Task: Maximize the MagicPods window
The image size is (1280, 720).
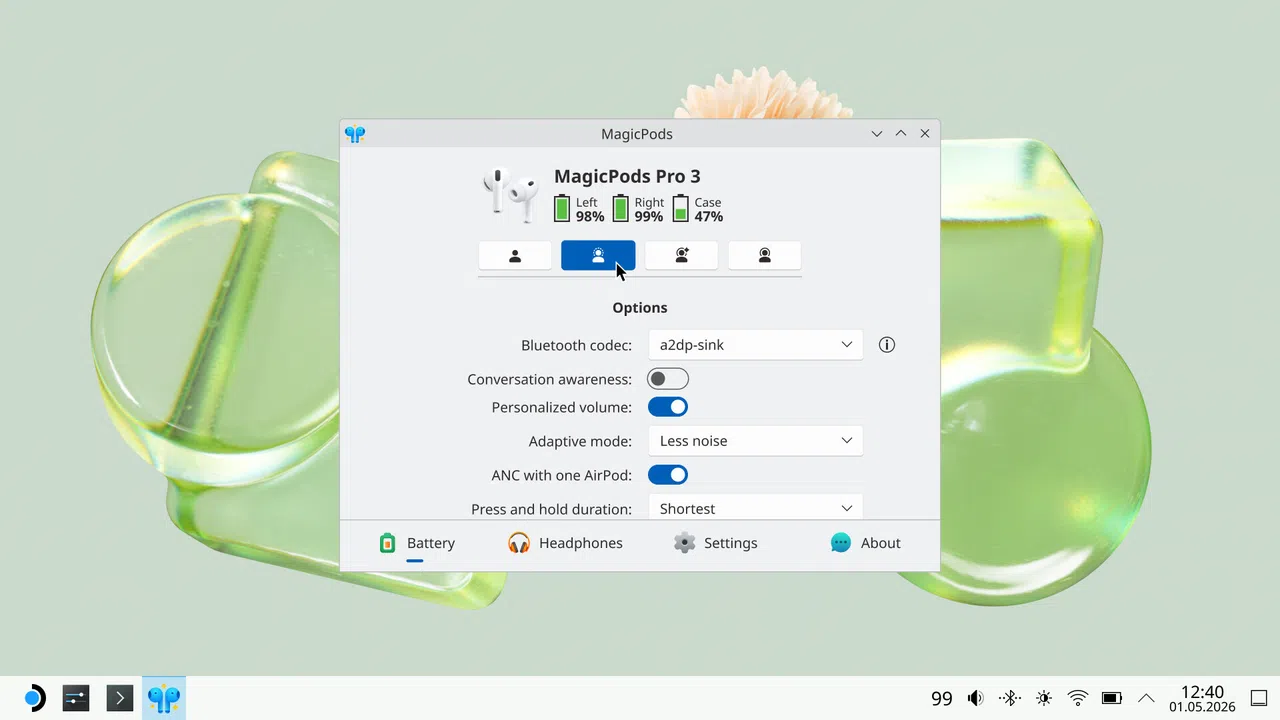Action: [901, 134]
